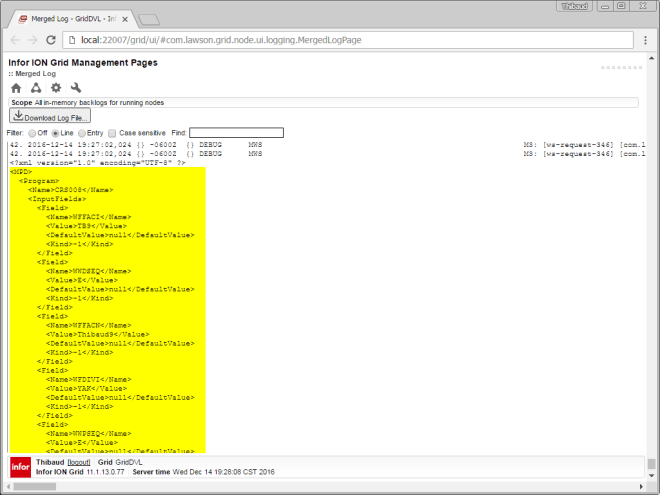This screenshot has height=495, width=660.
Task: Select the Line filter radio button
Action: 56,133
